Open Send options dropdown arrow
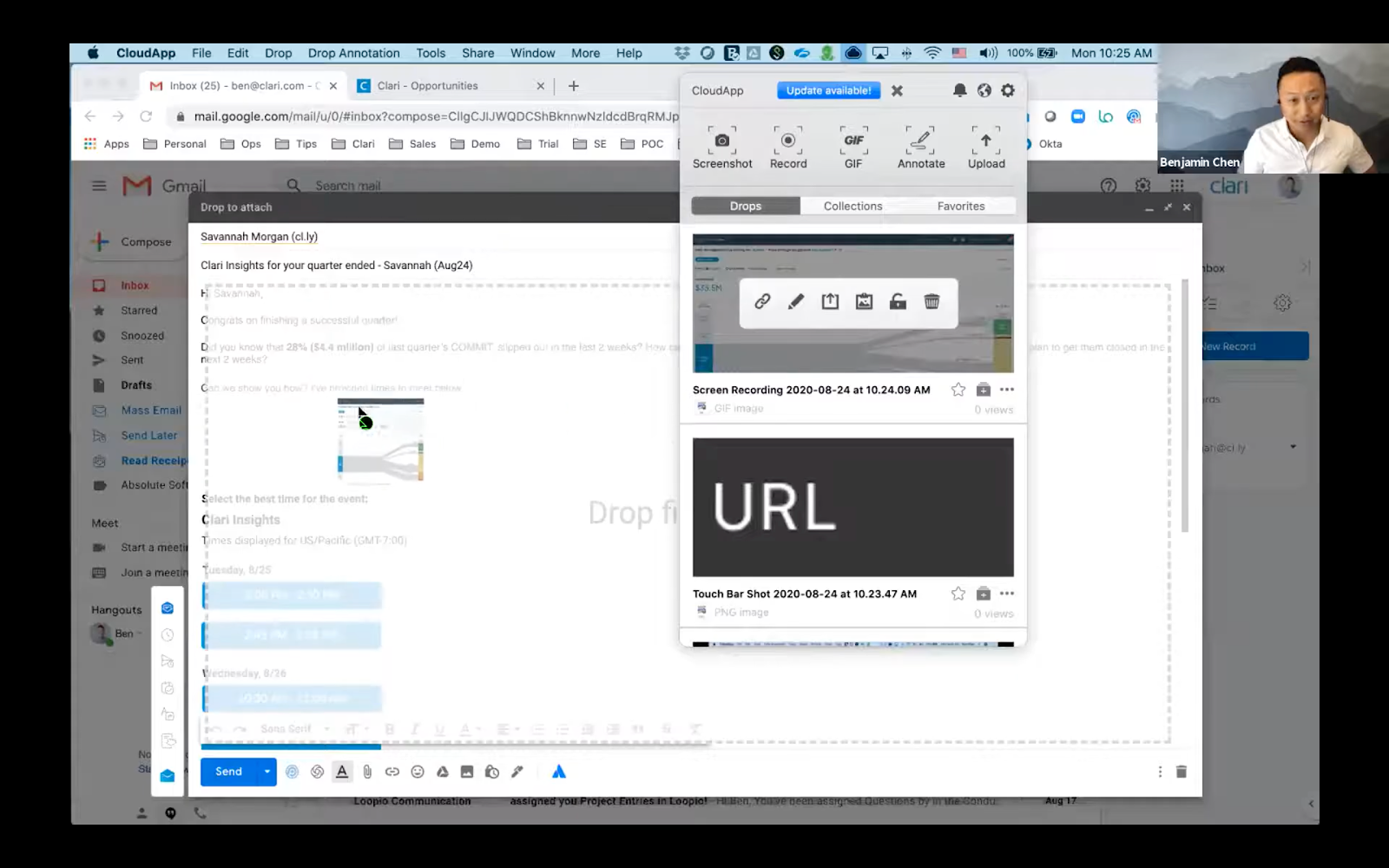 click(x=267, y=772)
